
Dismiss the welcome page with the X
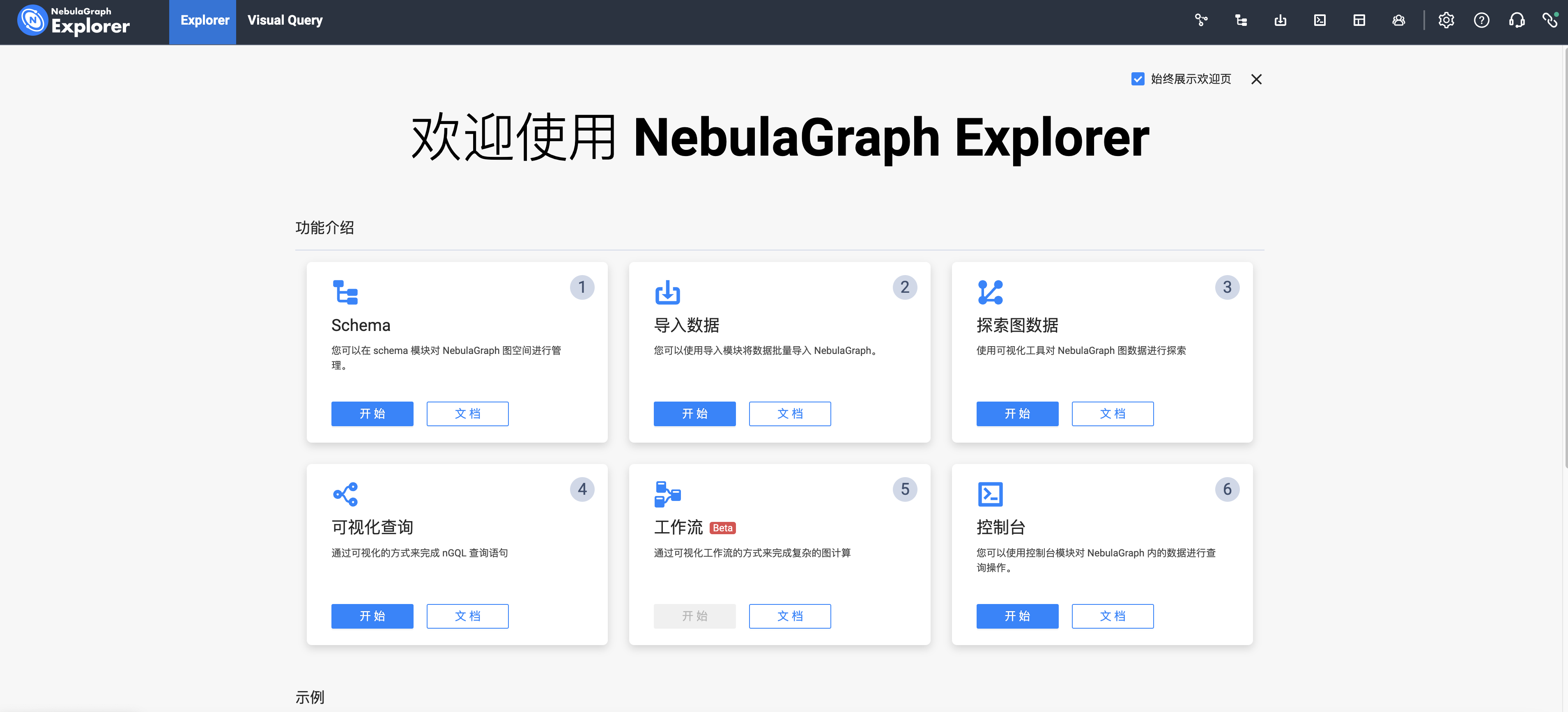tap(1256, 79)
